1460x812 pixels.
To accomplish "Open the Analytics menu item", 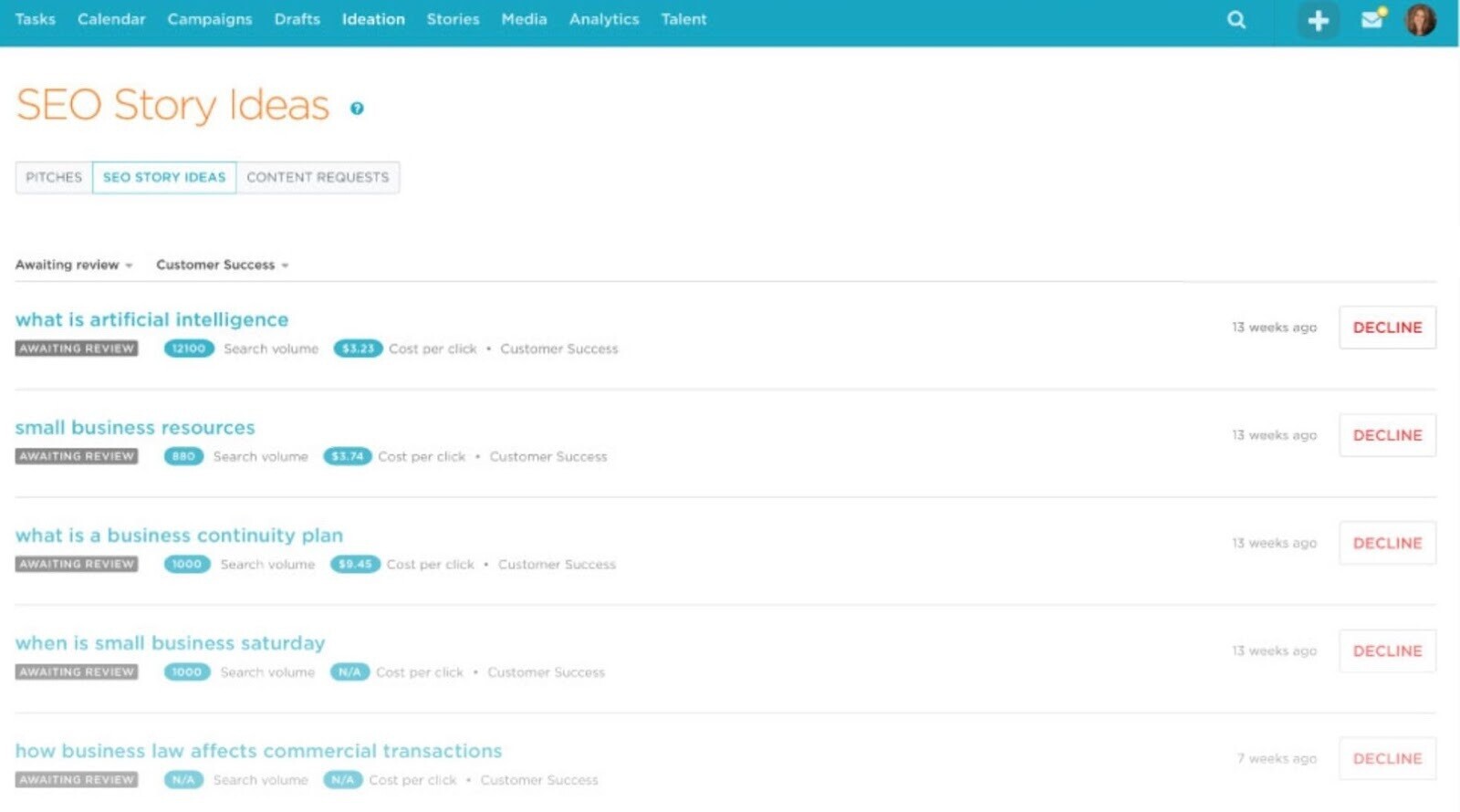I will click(603, 19).
